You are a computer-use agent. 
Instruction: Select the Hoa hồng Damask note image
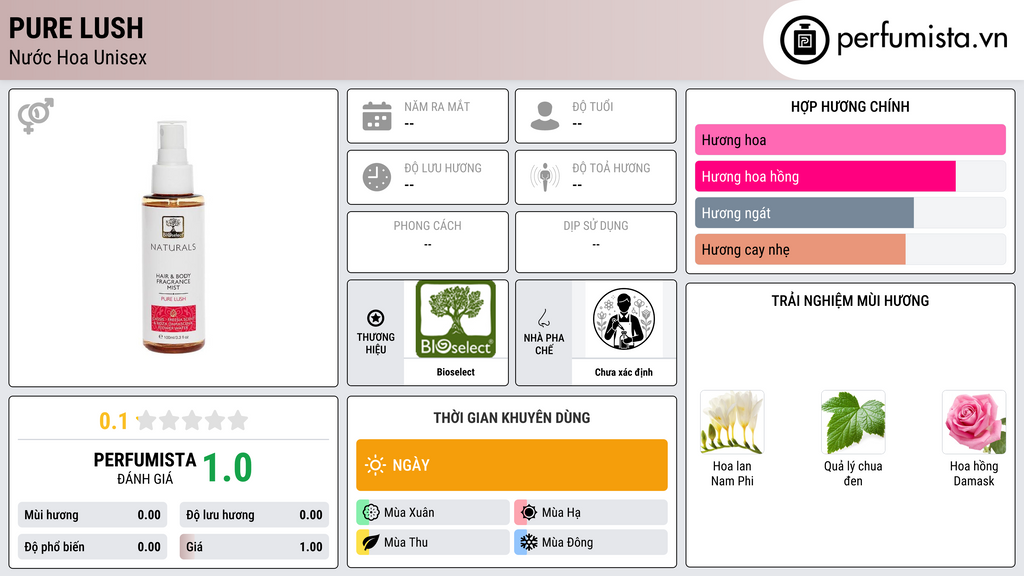tap(974, 423)
